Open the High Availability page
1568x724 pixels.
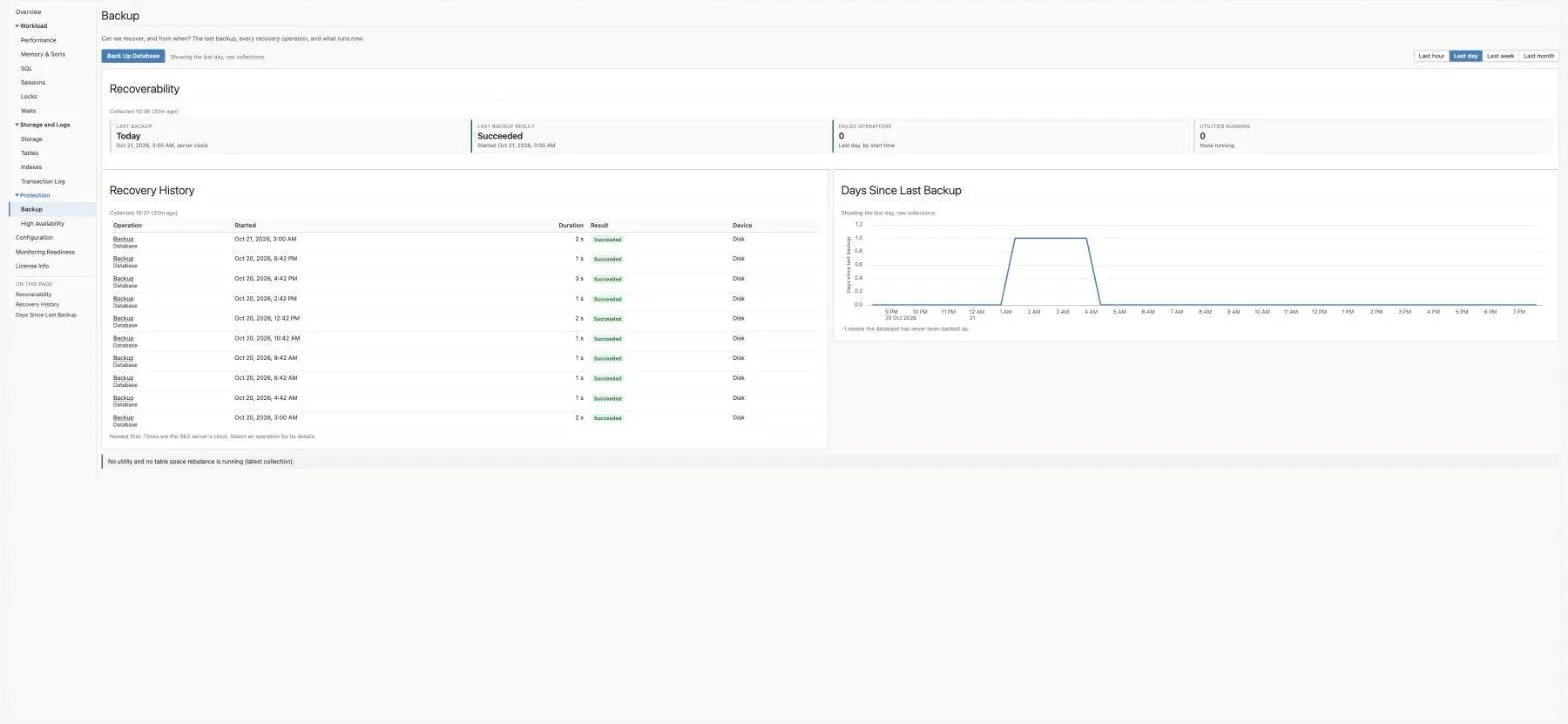tap(42, 224)
